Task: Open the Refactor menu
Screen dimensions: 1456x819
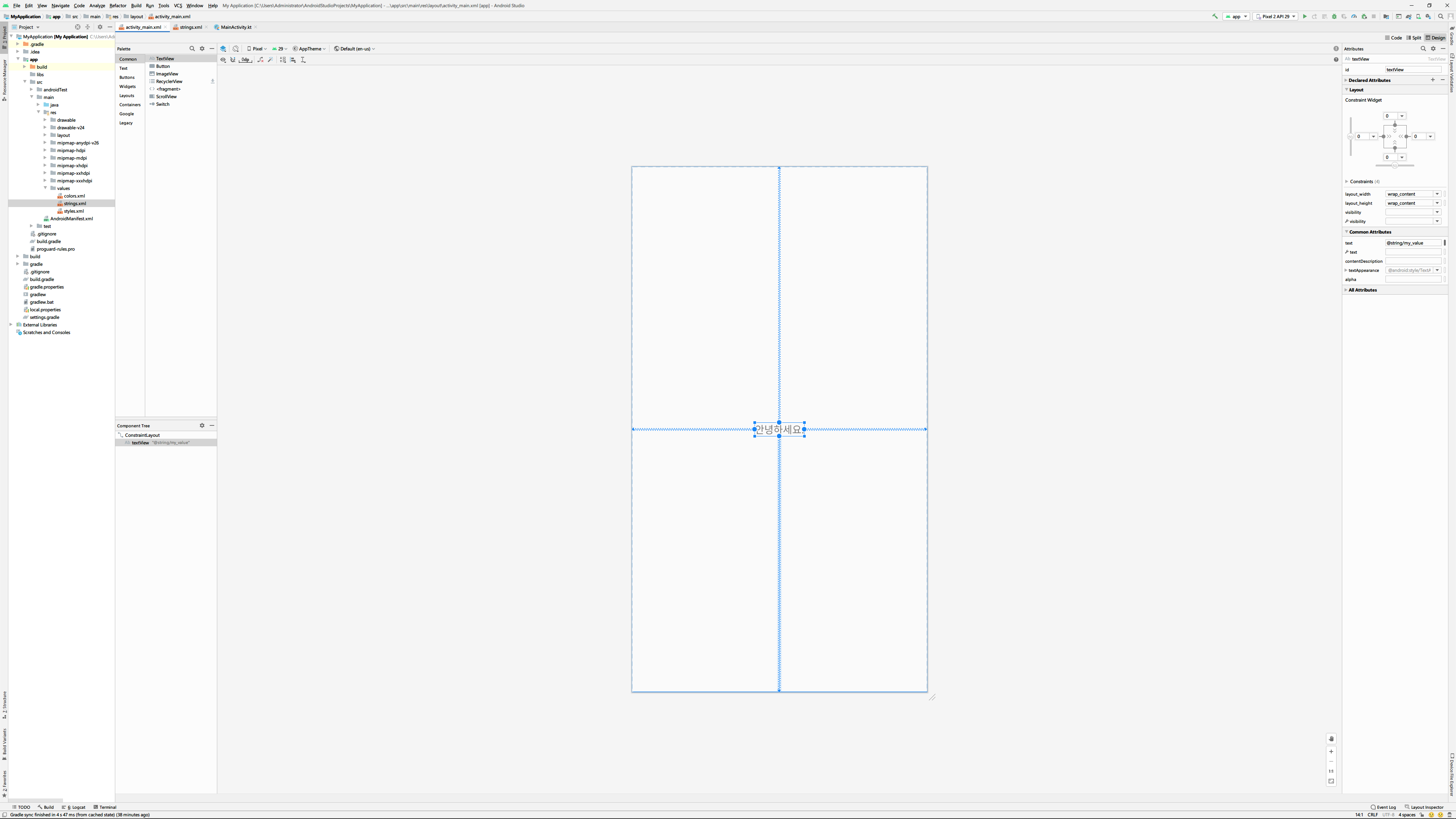Action: [118, 6]
